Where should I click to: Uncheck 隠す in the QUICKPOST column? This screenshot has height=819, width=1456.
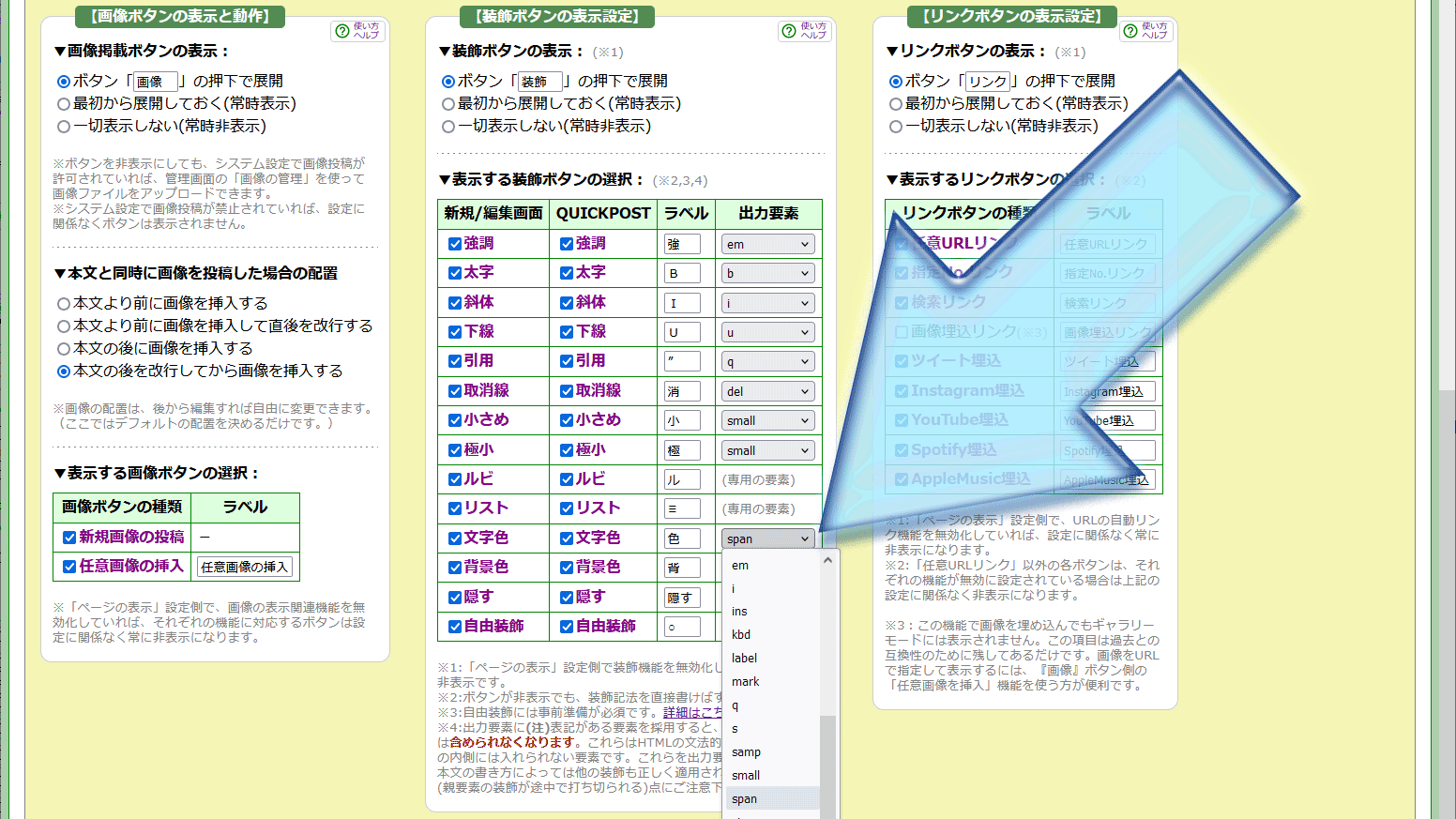pyautogui.click(x=567, y=598)
